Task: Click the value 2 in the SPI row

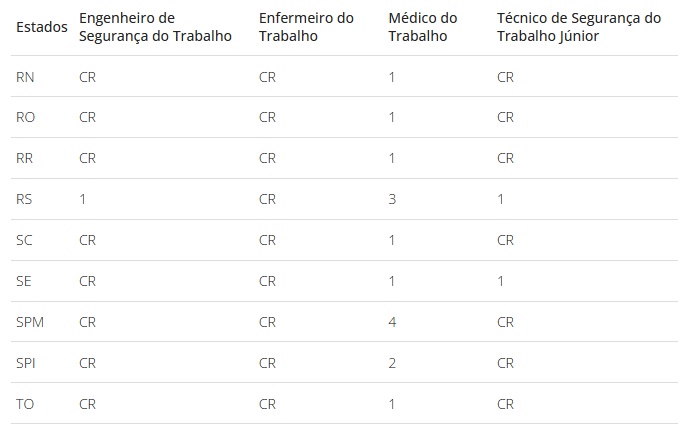Action: 392,363
